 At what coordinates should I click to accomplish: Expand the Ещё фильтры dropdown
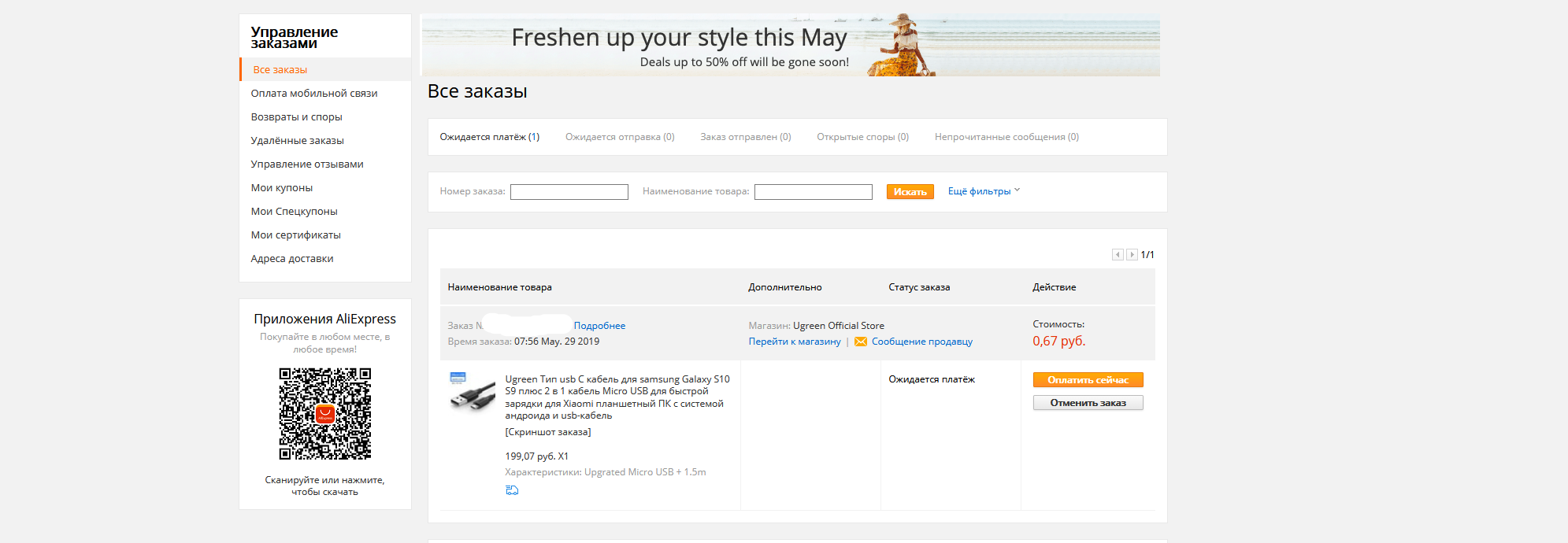tap(984, 191)
